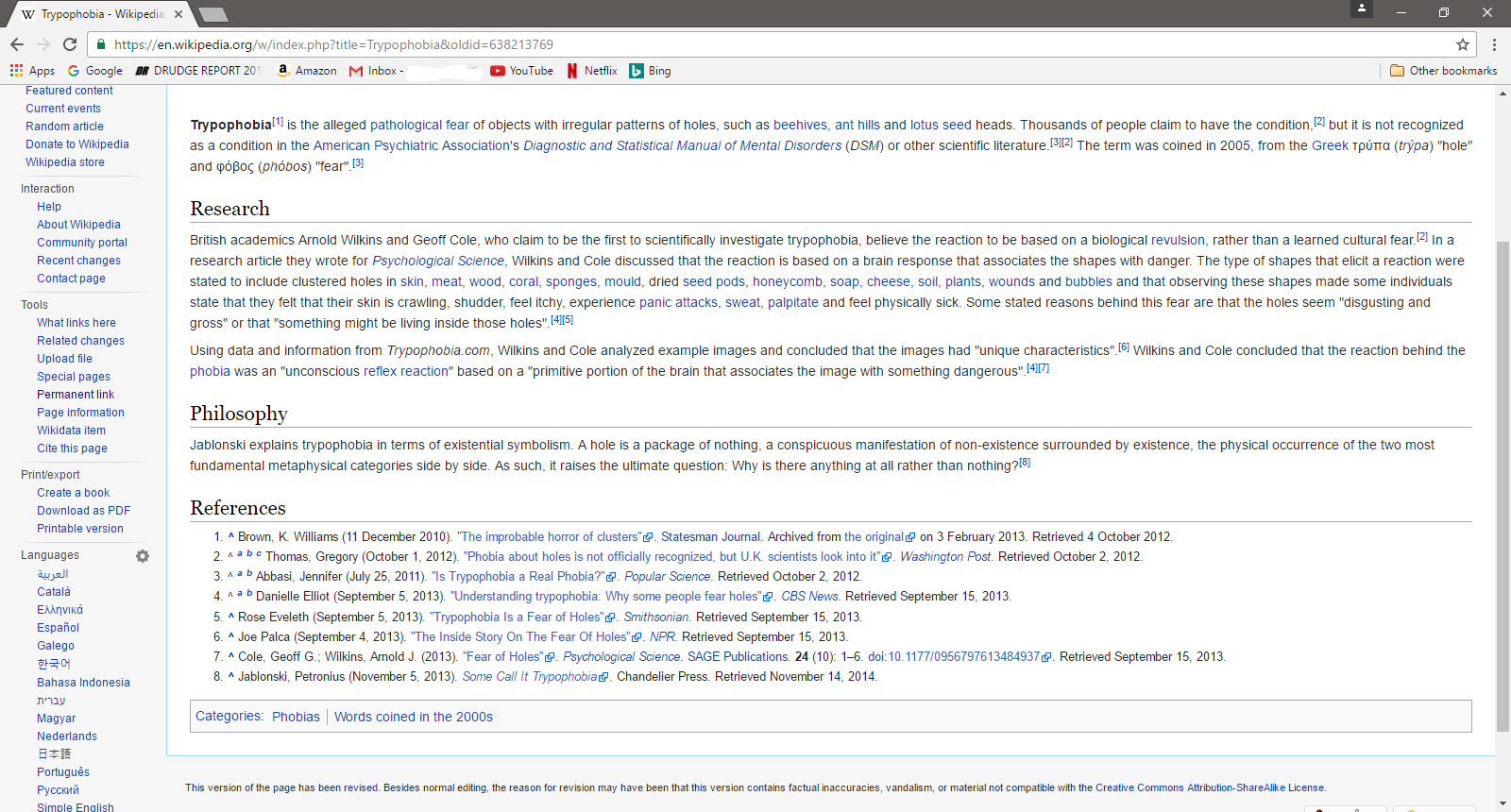Open the Permanent link sidebar item
1511x812 pixels.
click(76, 395)
